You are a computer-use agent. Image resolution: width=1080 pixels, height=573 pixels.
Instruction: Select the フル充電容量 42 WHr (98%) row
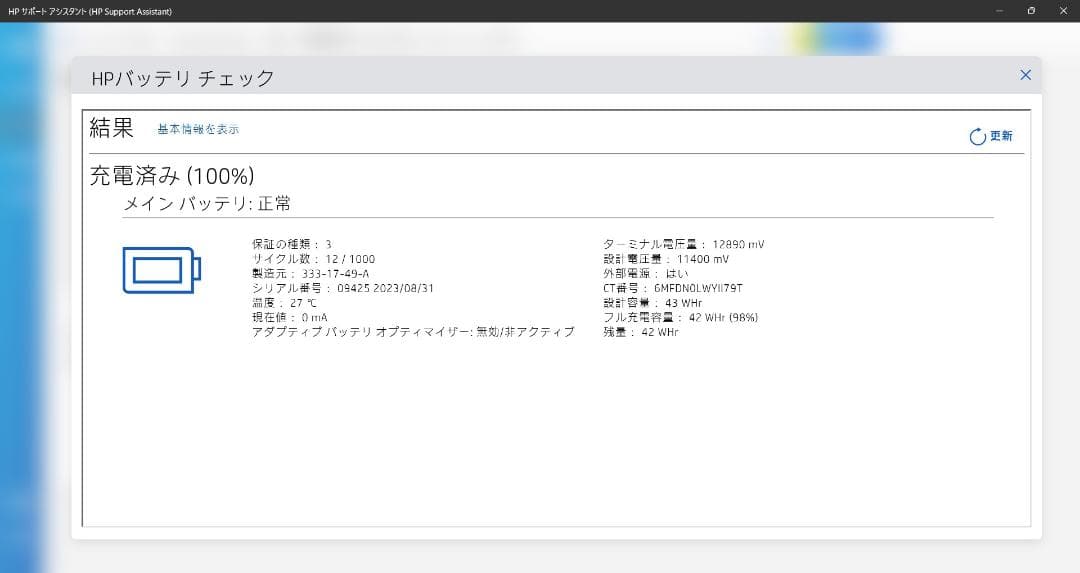pyautogui.click(x=681, y=317)
